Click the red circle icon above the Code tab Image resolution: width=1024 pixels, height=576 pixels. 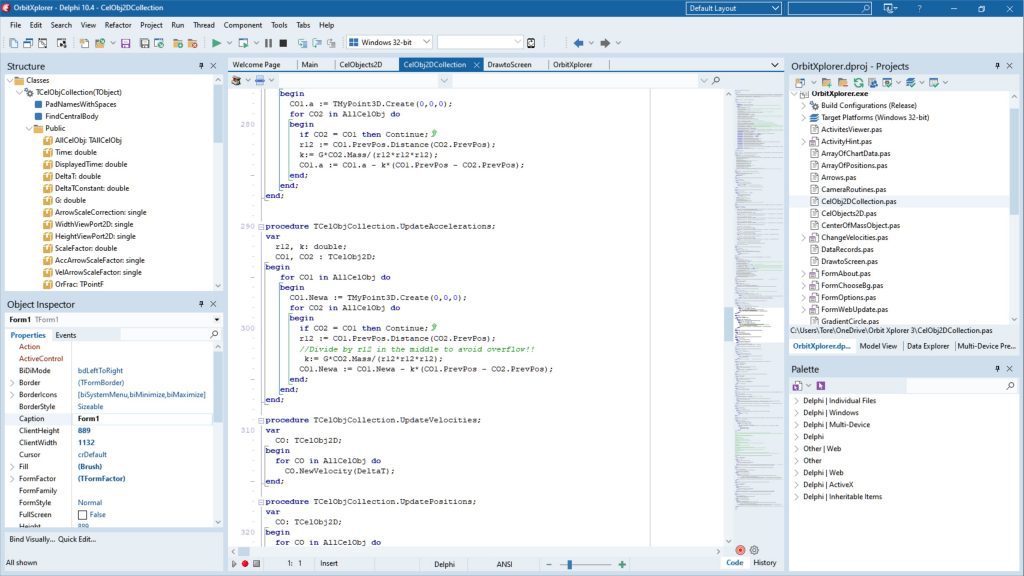click(740, 551)
